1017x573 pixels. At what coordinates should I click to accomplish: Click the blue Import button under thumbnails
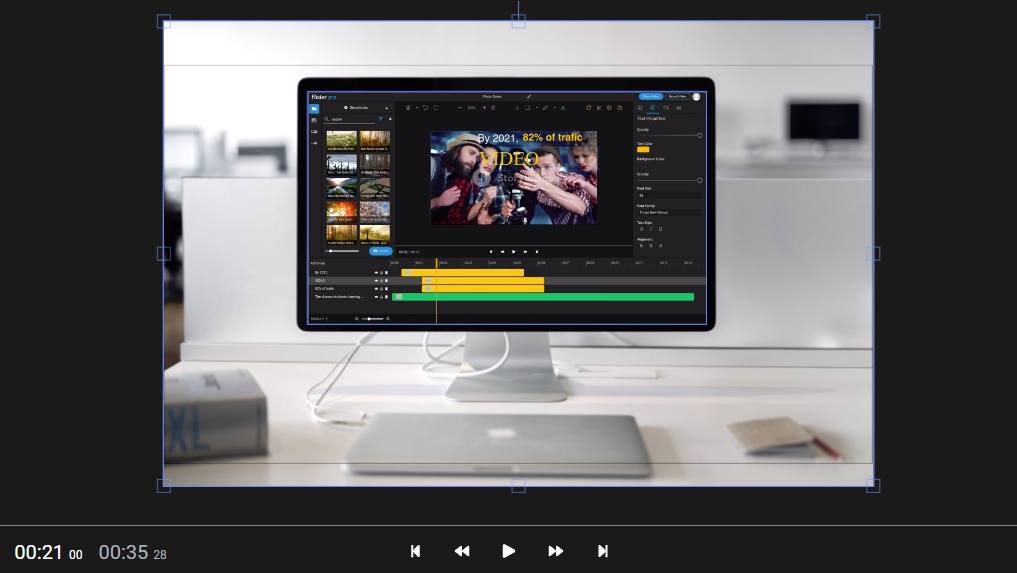click(380, 251)
